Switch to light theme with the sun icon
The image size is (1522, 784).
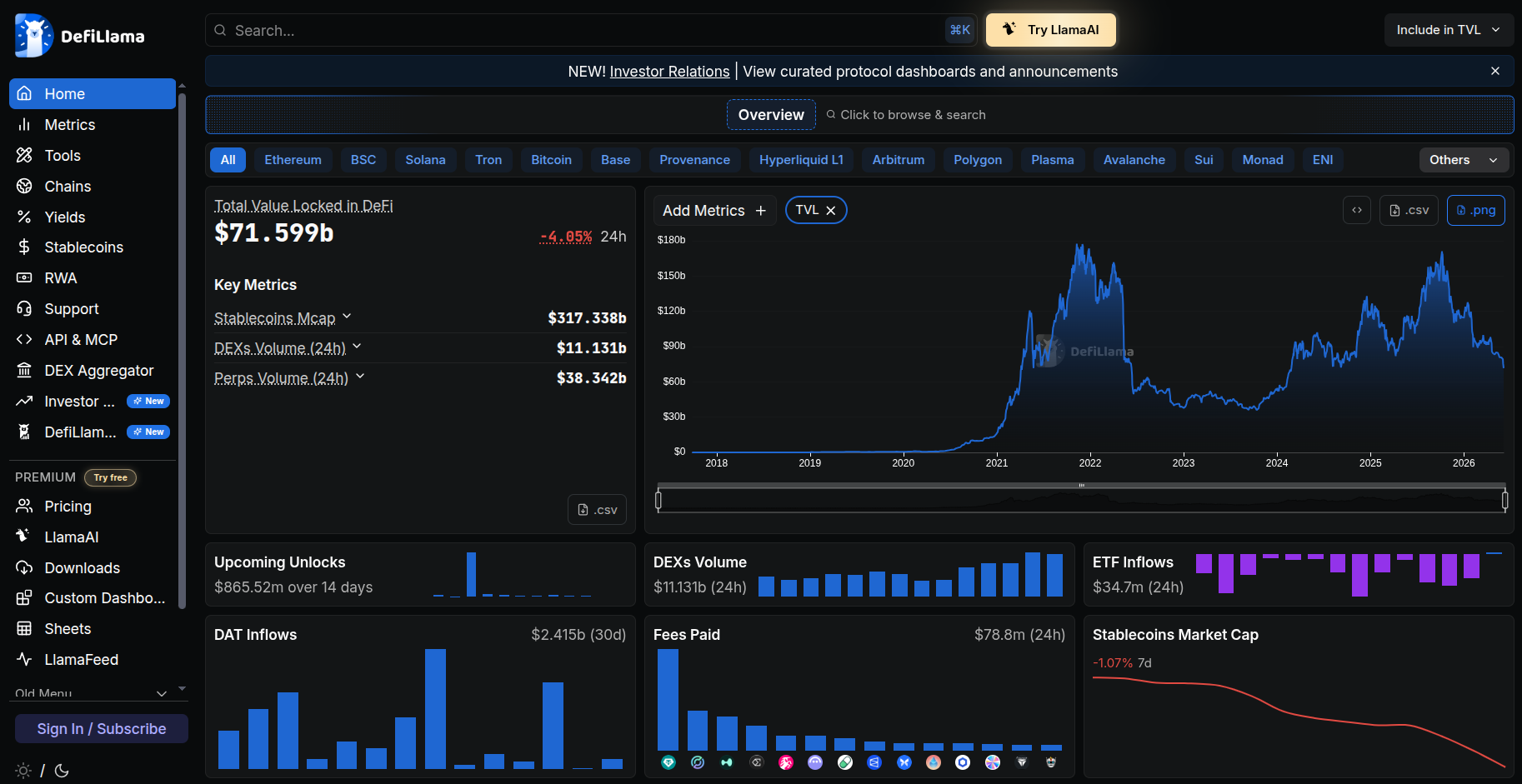click(x=23, y=771)
